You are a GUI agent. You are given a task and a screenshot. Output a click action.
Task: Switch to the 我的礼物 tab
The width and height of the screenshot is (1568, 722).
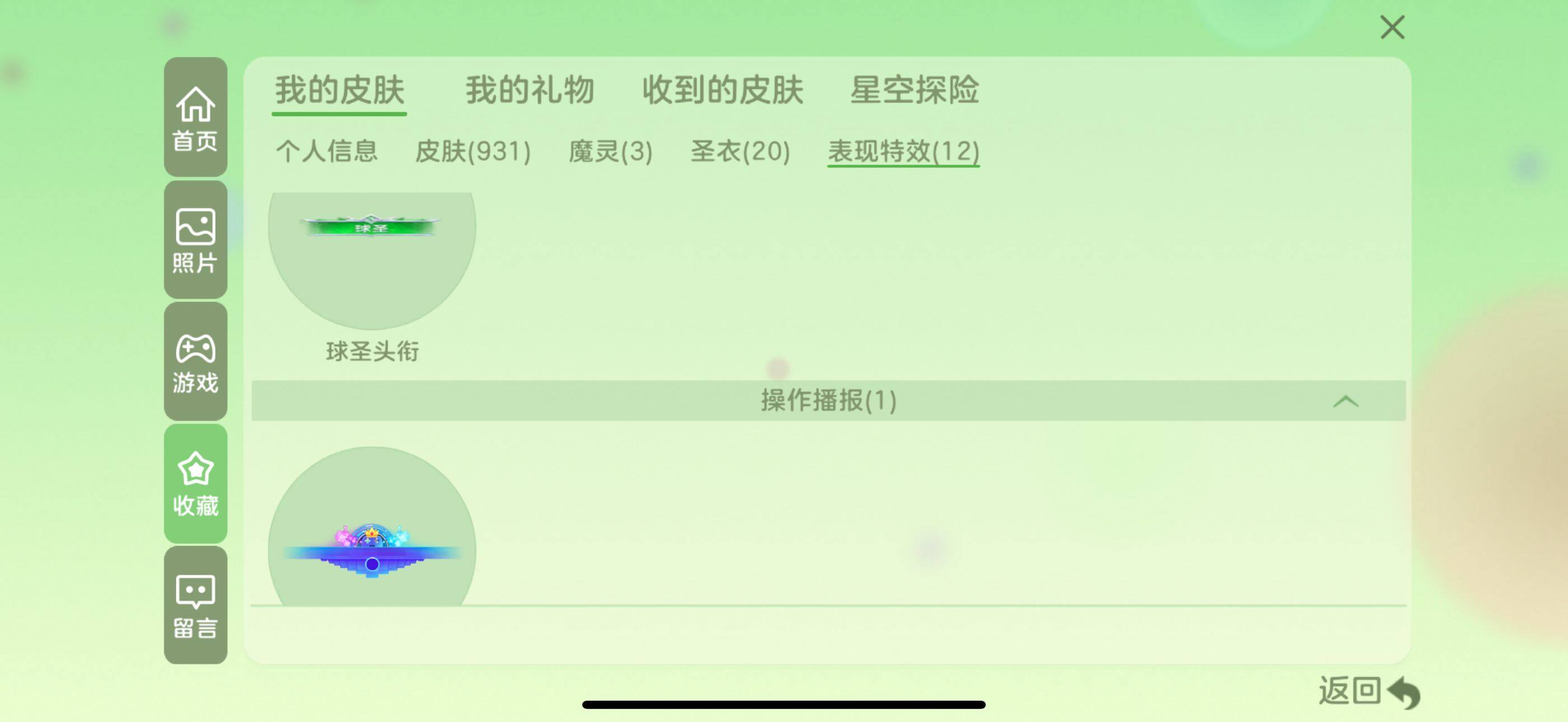(x=530, y=91)
